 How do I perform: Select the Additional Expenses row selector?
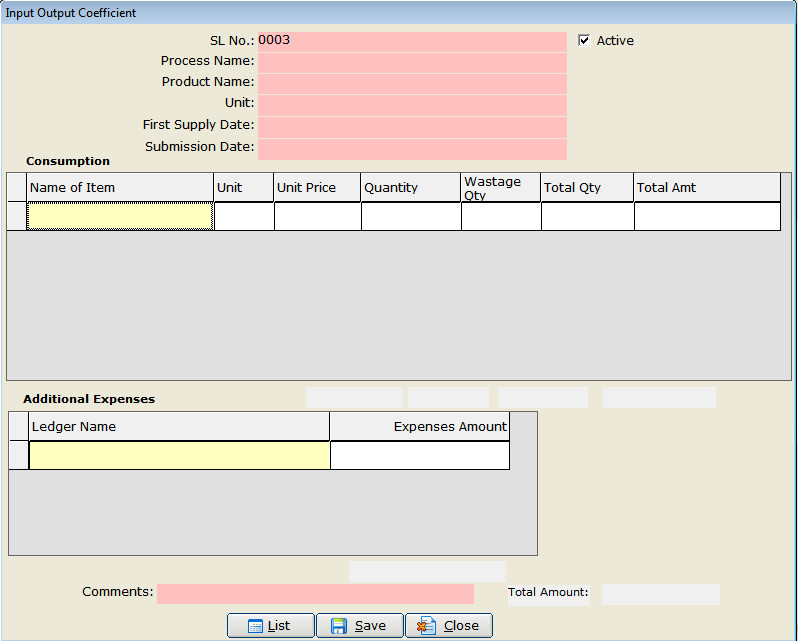click(x=19, y=455)
